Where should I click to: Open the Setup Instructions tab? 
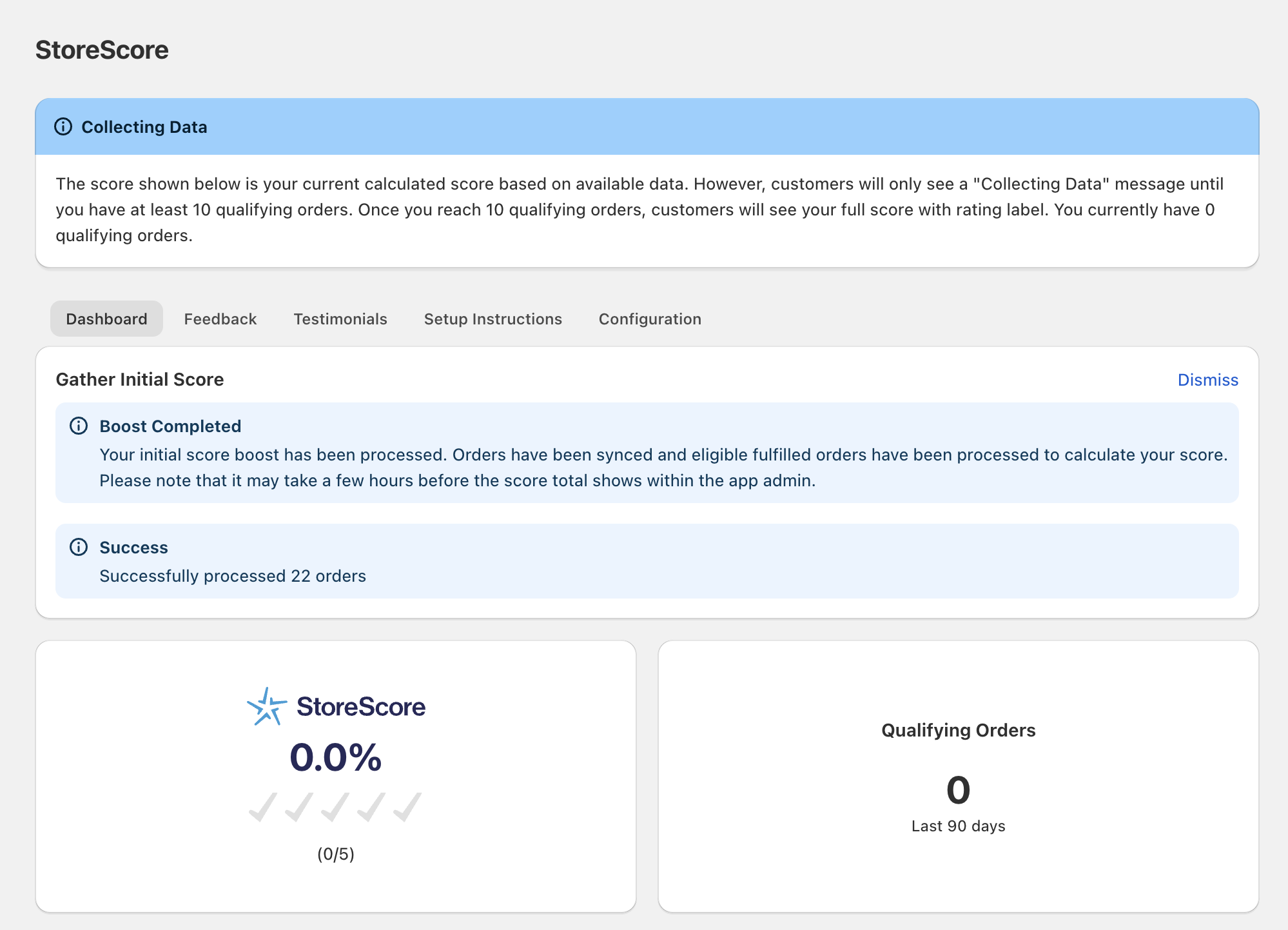pyautogui.click(x=493, y=318)
